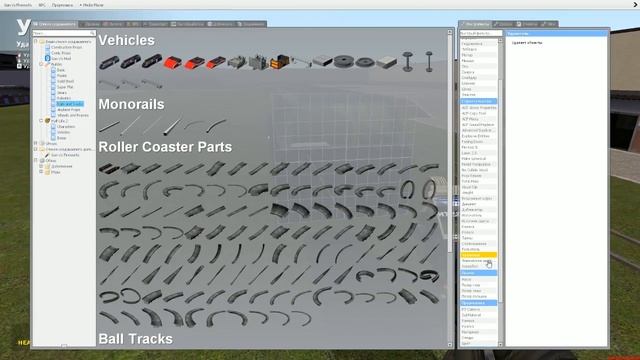Collapse the Builder folder in the tree
The height and width of the screenshot is (360, 640).
click(x=41, y=64)
